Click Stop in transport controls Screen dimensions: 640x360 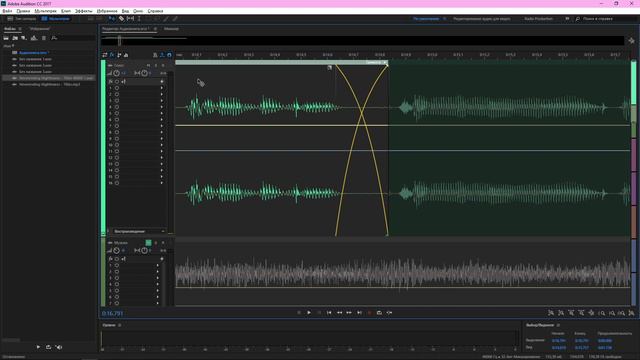click(x=299, y=313)
